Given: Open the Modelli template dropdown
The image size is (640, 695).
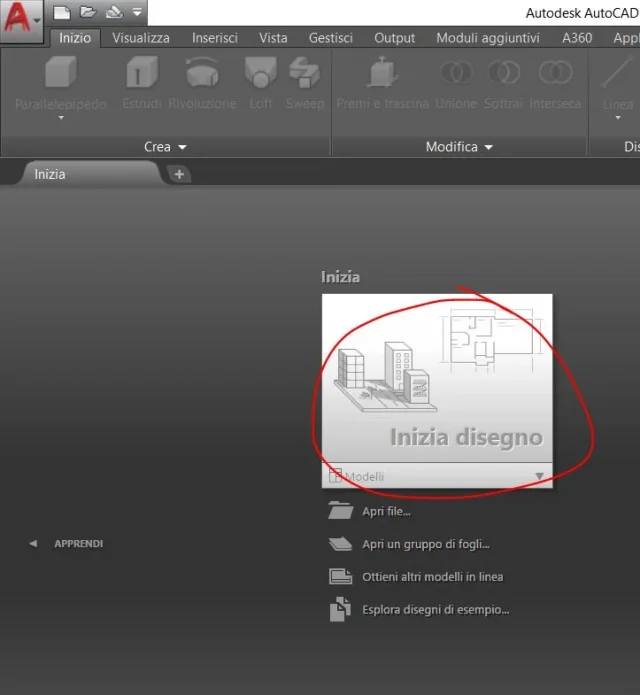Looking at the screenshot, I should click(x=540, y=477).
